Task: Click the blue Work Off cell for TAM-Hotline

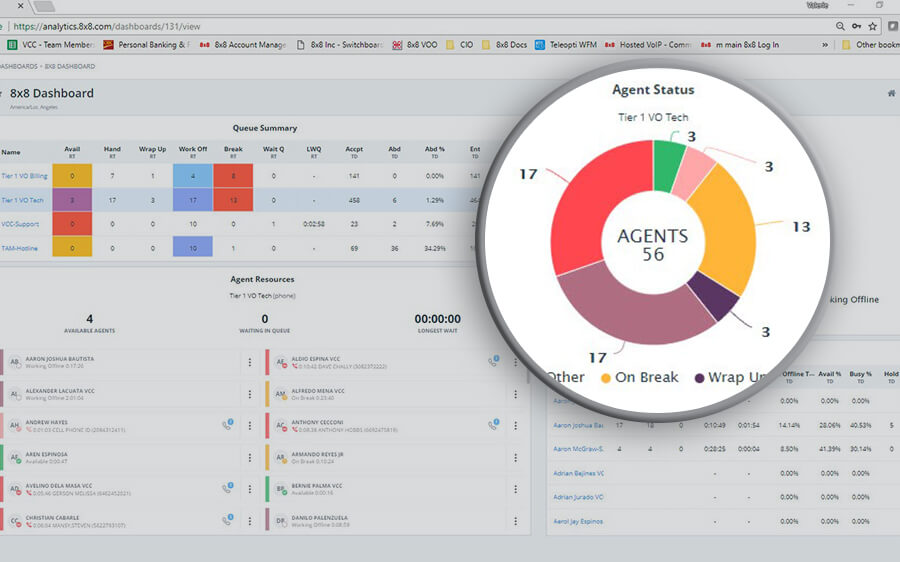Action: (x=193, y=248)
